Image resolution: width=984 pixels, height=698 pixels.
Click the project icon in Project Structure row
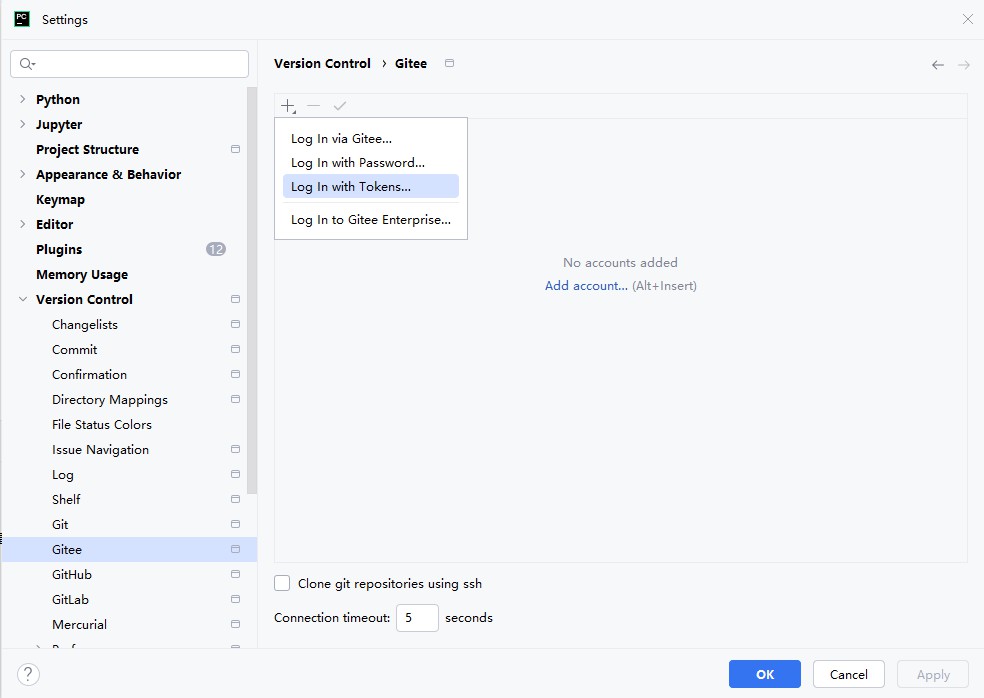click(x=235, y=149)
